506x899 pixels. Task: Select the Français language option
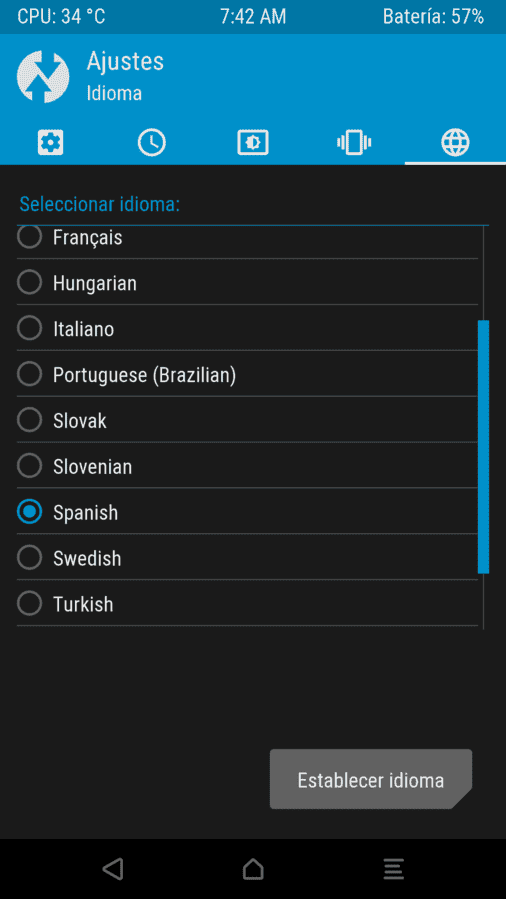(247, 237)
